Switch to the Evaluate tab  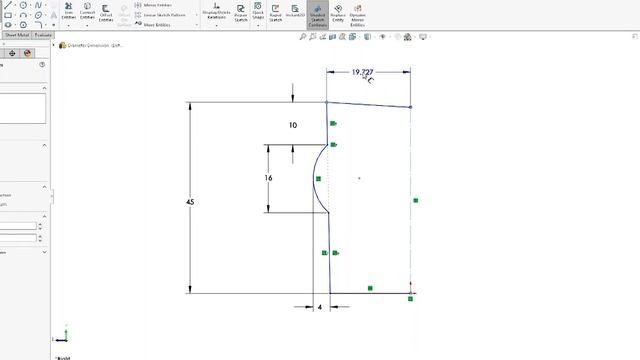pyautogui.click(x=42, y=35)
